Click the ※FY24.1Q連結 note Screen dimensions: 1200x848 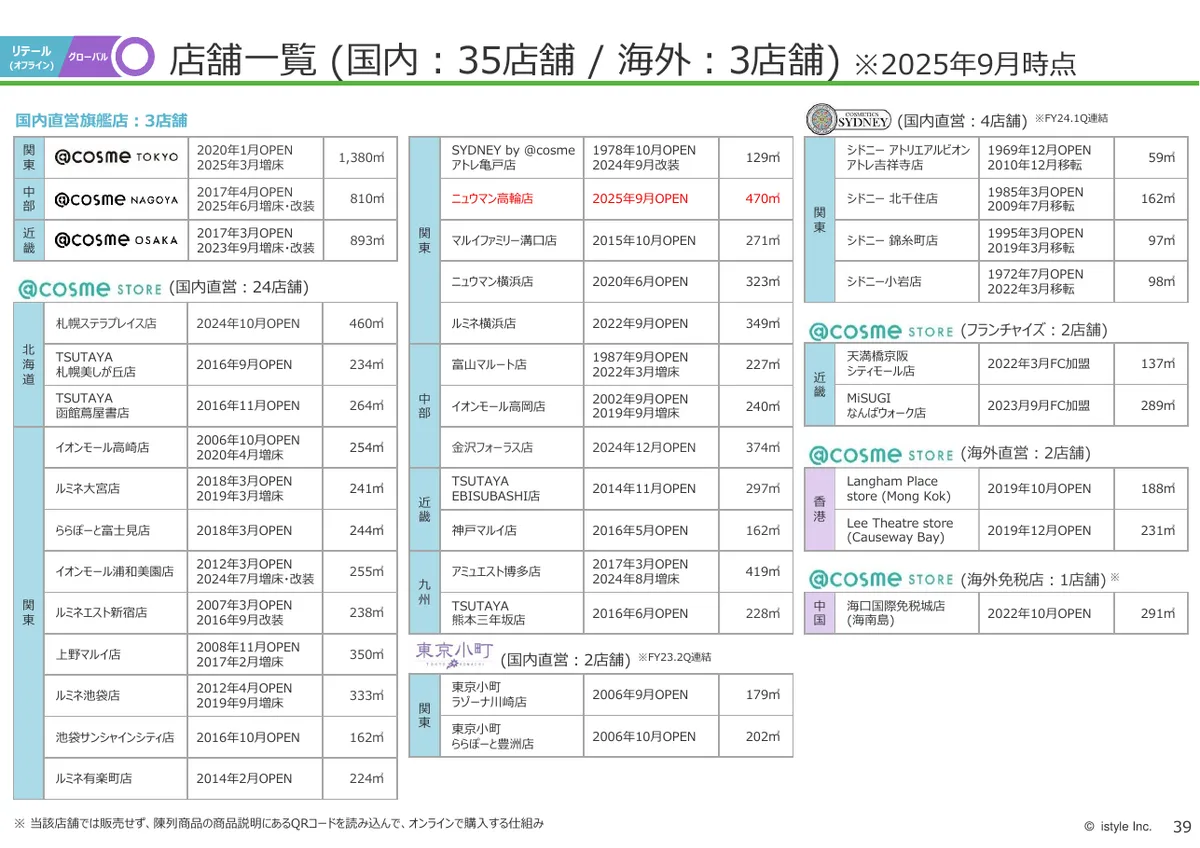pyautogui.click(x=1071, y=118)
